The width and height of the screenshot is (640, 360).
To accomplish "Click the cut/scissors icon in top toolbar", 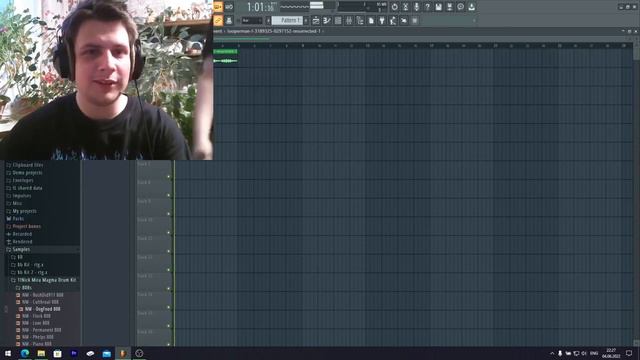I will tap(405, 7).
